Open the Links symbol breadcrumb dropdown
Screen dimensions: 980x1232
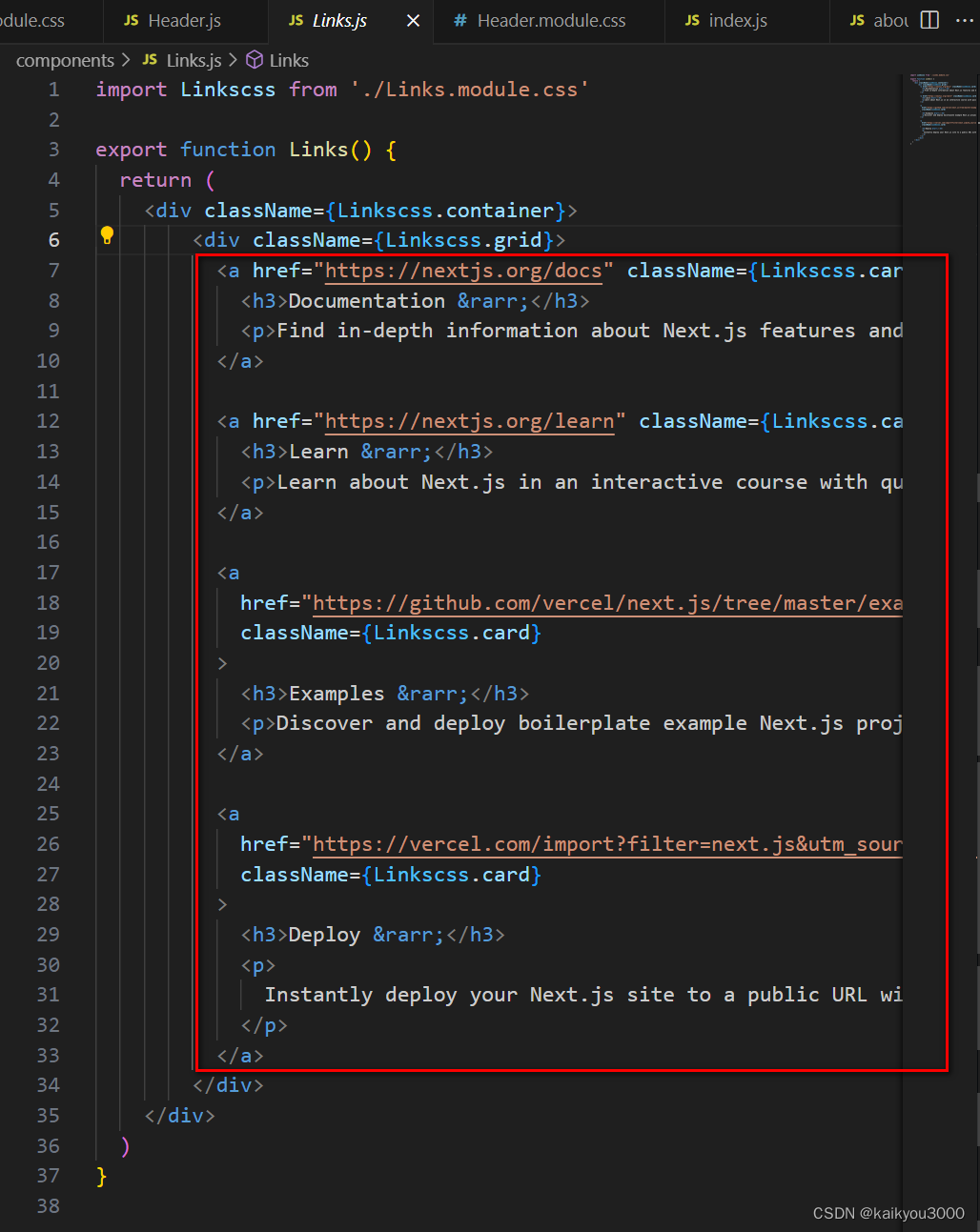(x=290, y=59)
